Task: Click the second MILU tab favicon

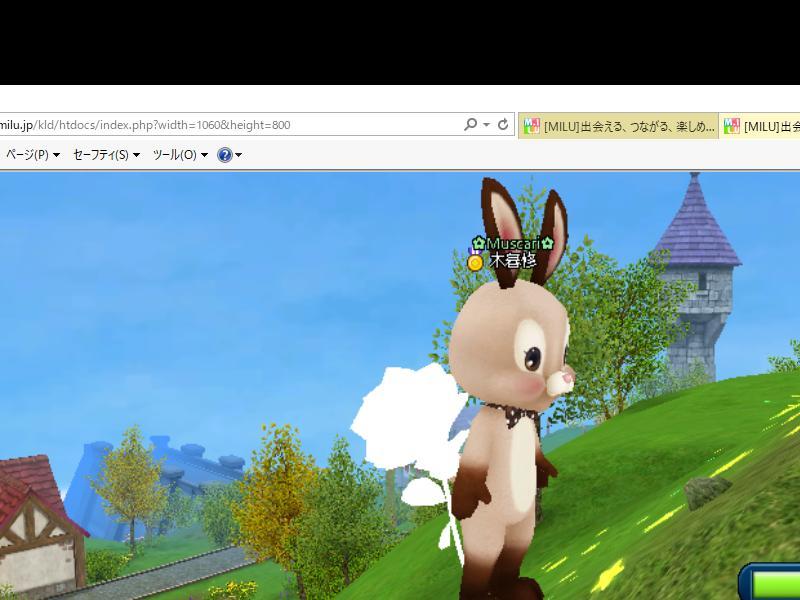Action: tap(732, 126)
